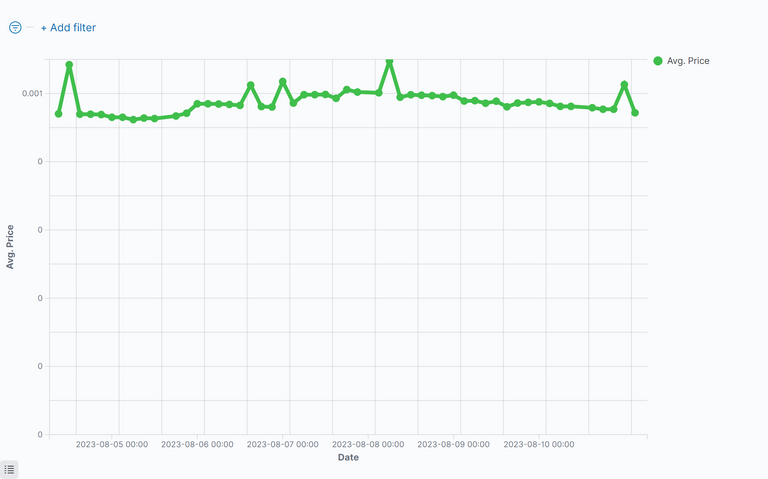768x479 pixels.
Task: Click the 2023-08-06 00:00 axis label
Action: coord(197,444)
